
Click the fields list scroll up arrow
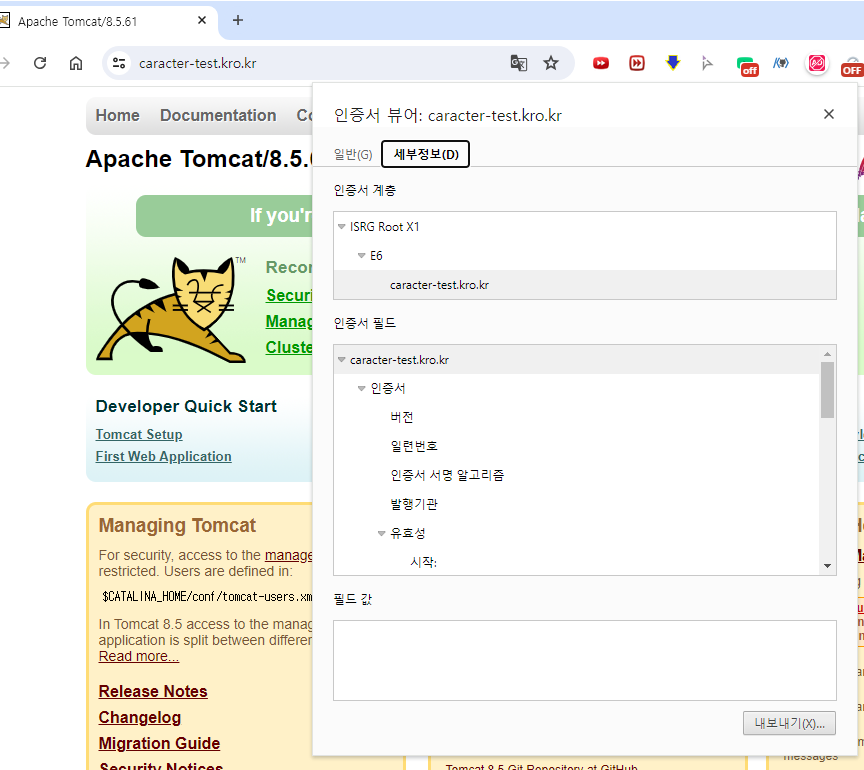(x=827, y=354)
